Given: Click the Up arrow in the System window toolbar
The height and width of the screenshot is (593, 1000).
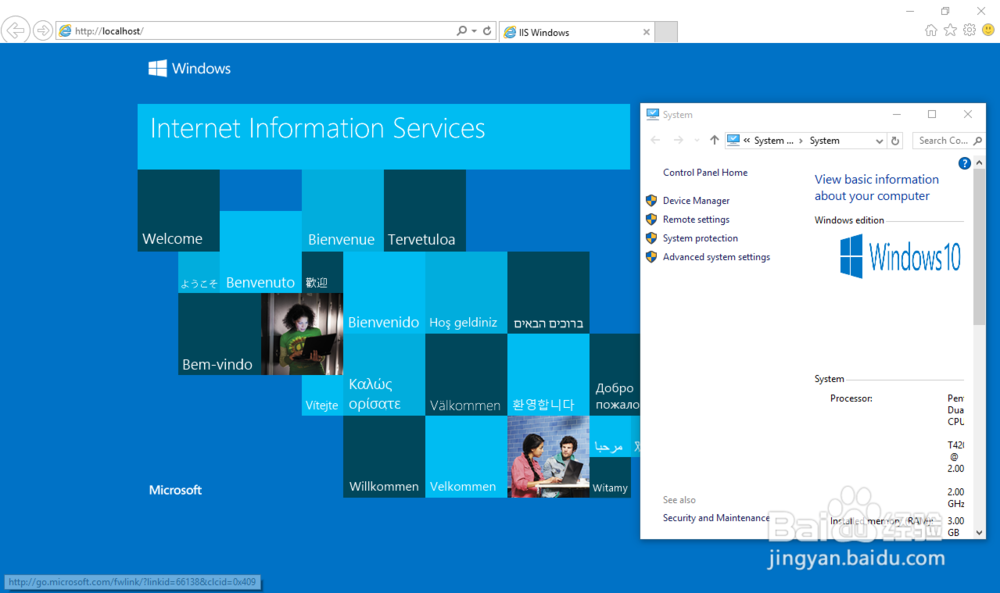Looking at the screenshot, I should [714, 140].
